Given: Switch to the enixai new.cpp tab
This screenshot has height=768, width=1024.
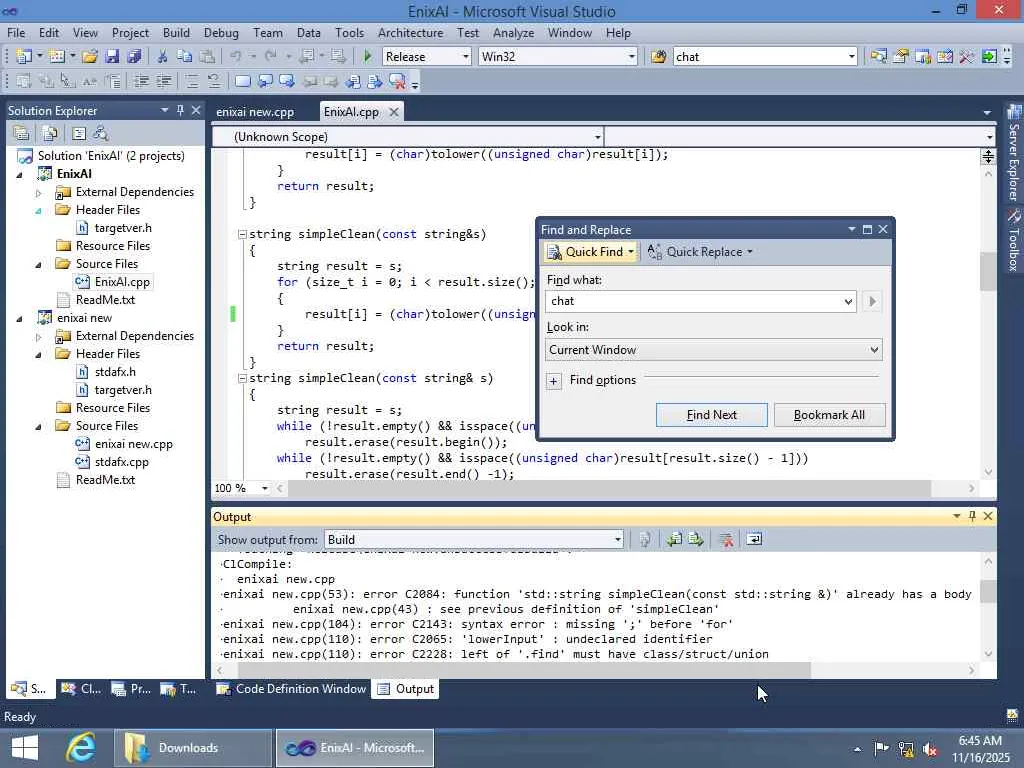Looking at the screenshot, I should coord(255,112).
